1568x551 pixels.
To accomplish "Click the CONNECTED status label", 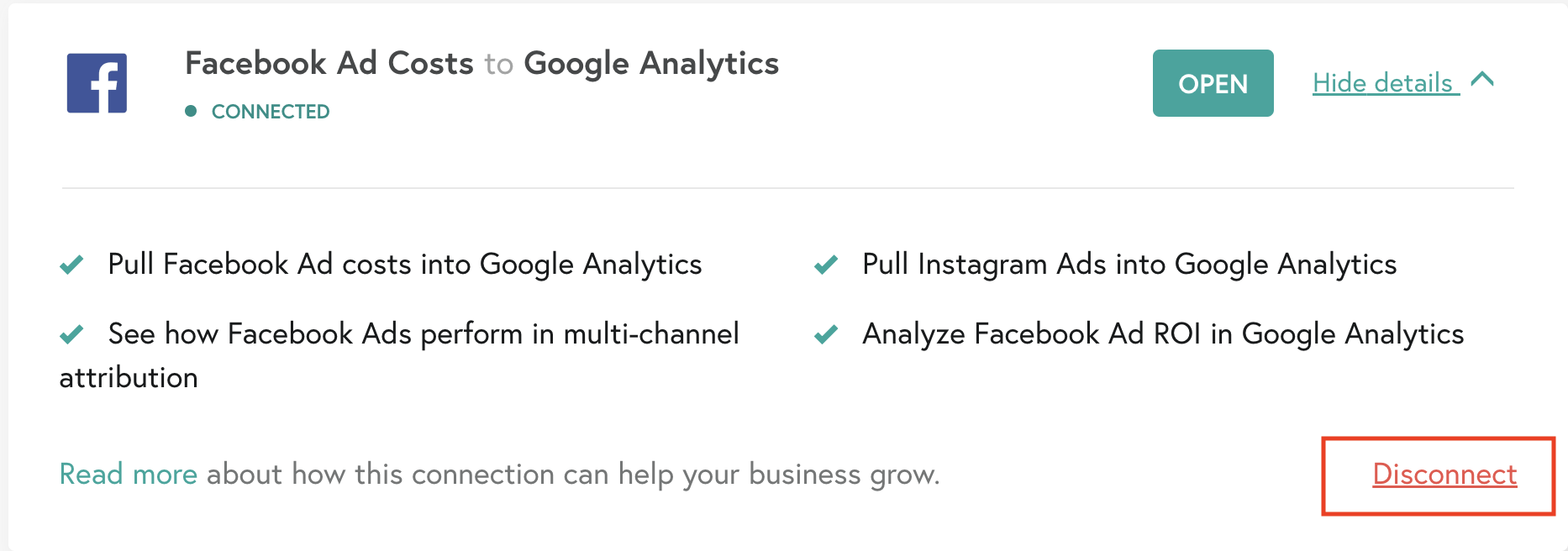I will point(271,112).
